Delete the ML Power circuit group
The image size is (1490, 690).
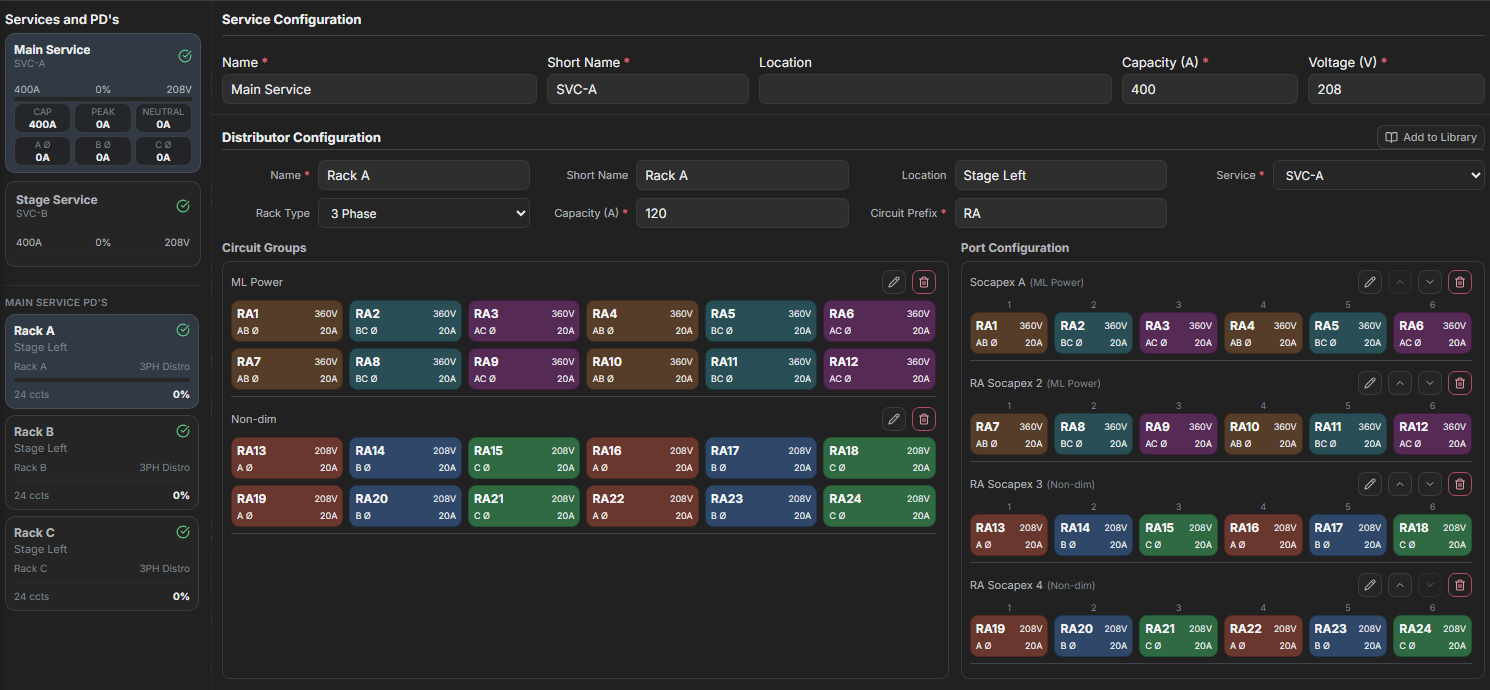click(924, 282)
